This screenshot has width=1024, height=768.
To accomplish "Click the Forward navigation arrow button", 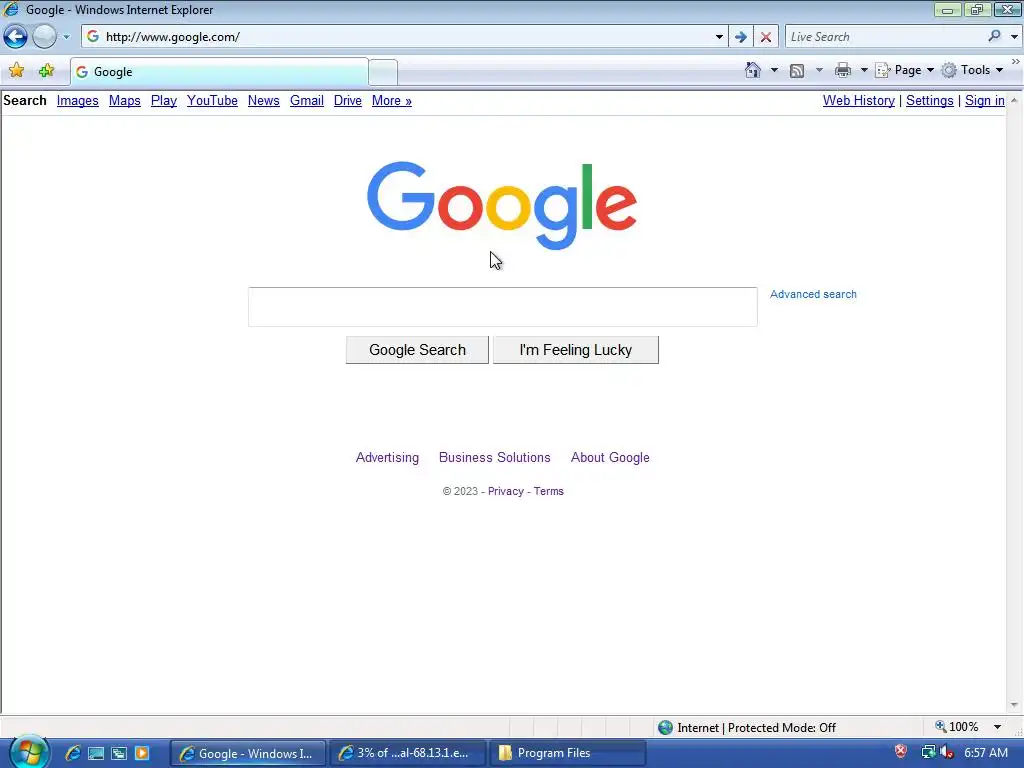I will [x=44, y=37].
